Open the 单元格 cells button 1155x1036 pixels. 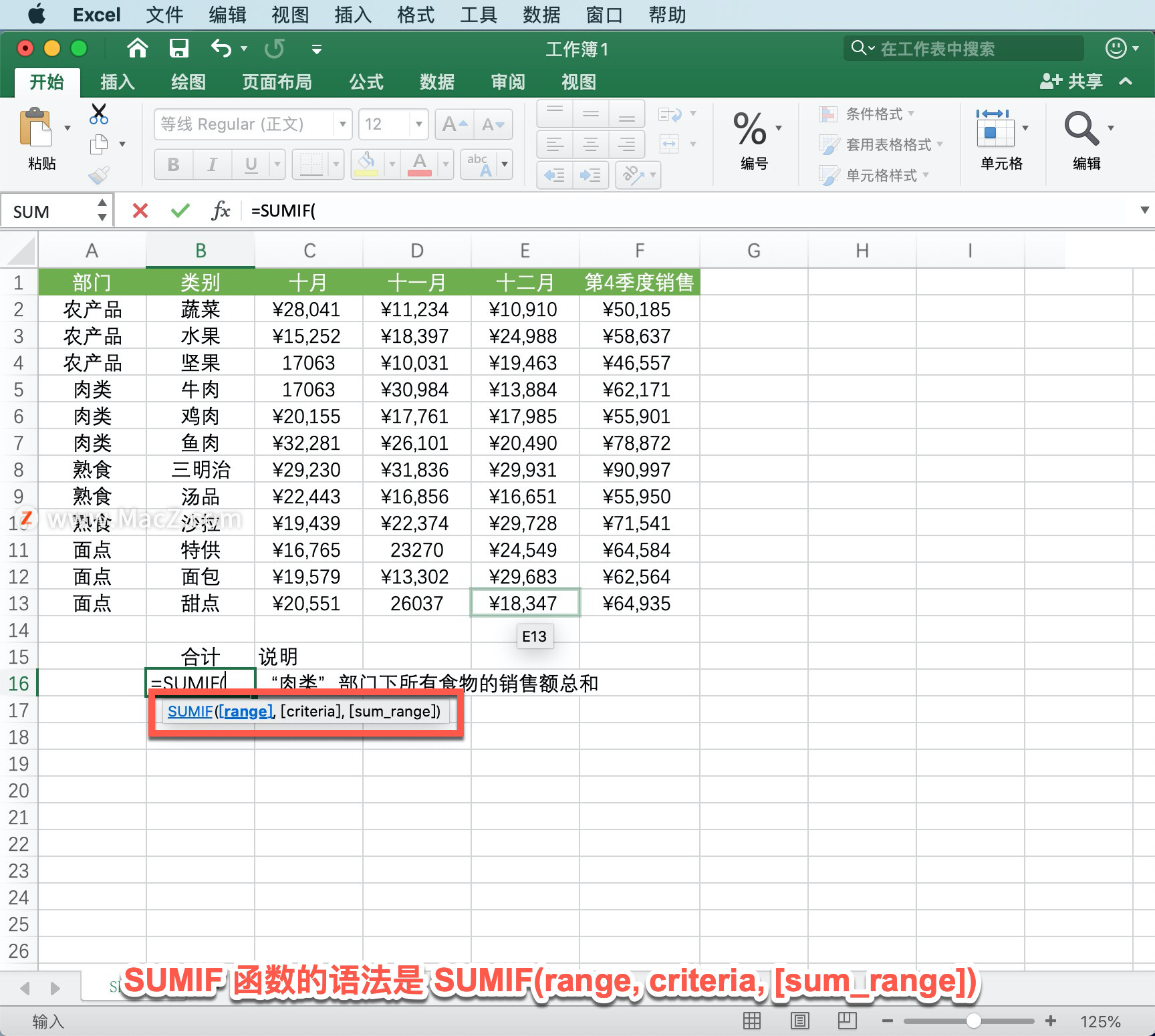pos(995,128)
